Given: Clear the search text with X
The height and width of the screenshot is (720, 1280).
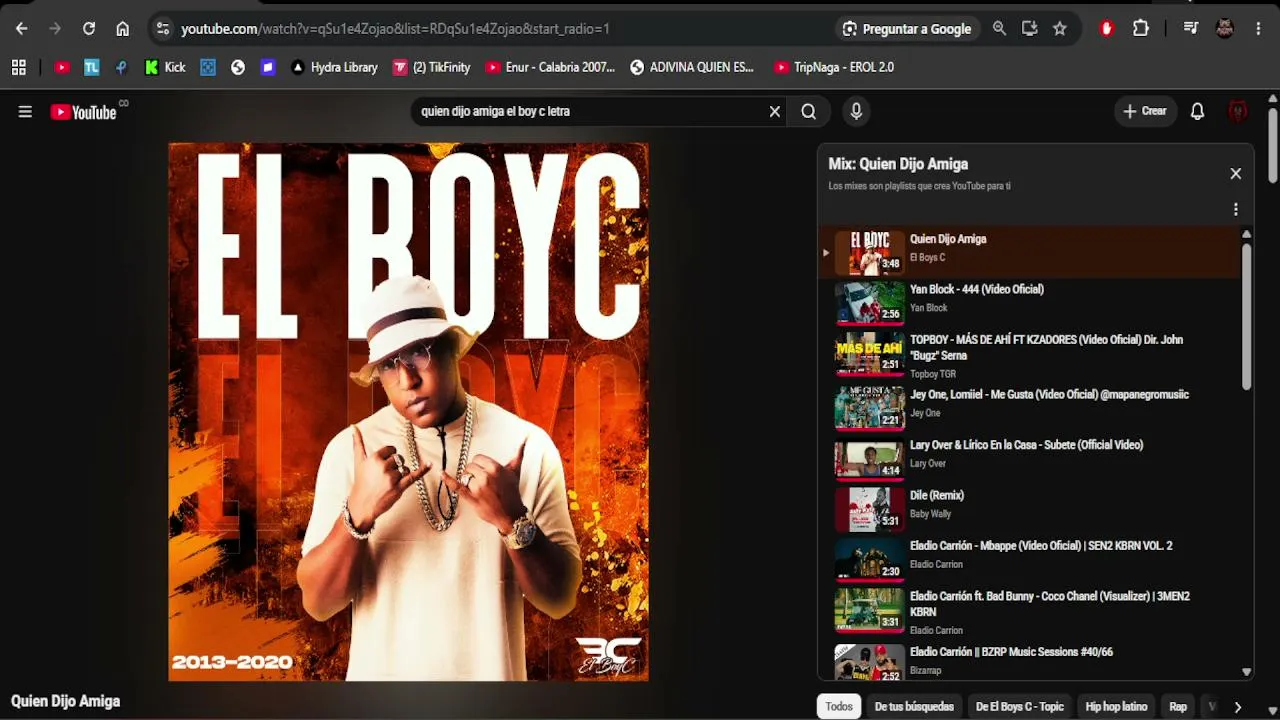Looking at the screenshot, I should (775, 112).
